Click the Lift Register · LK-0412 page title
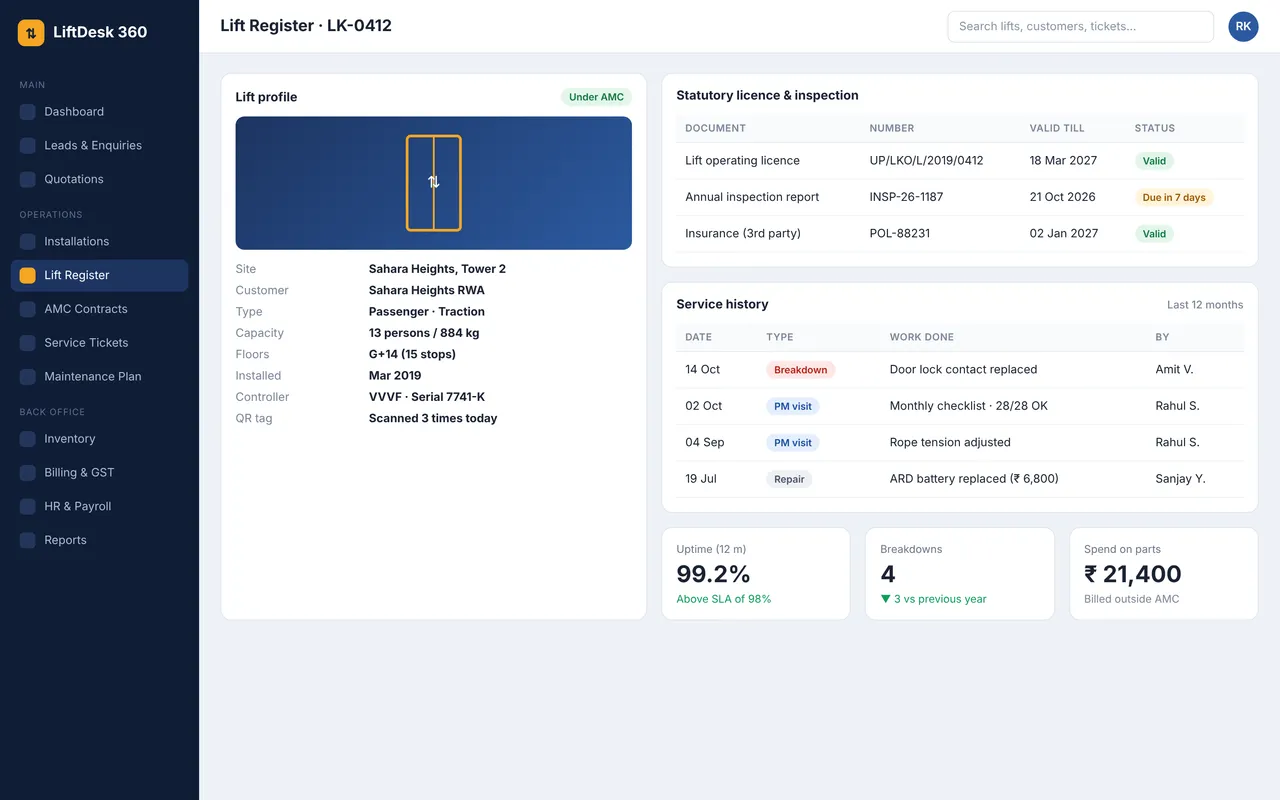1280x800 pixels. (306, 26)
